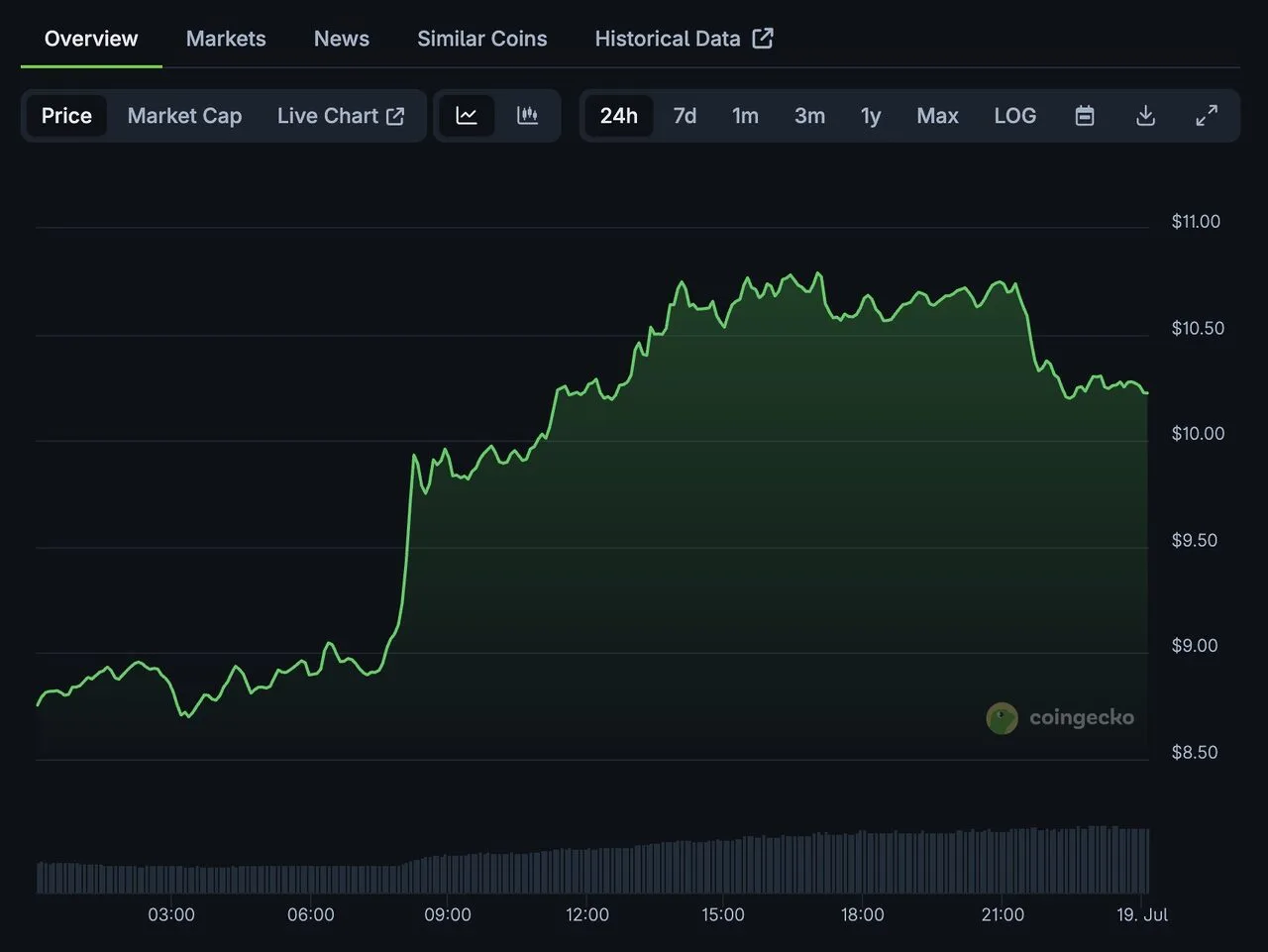This screenshot has width=1268, height=952.
Task: Switch to line chart view icon
Action: (467, 116)
